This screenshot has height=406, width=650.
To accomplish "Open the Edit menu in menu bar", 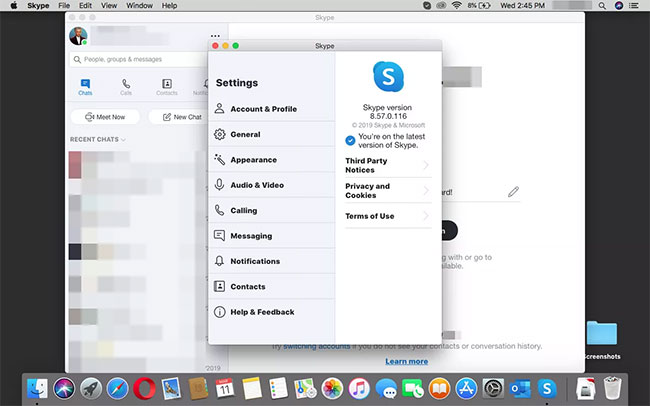I will point(85,6).
